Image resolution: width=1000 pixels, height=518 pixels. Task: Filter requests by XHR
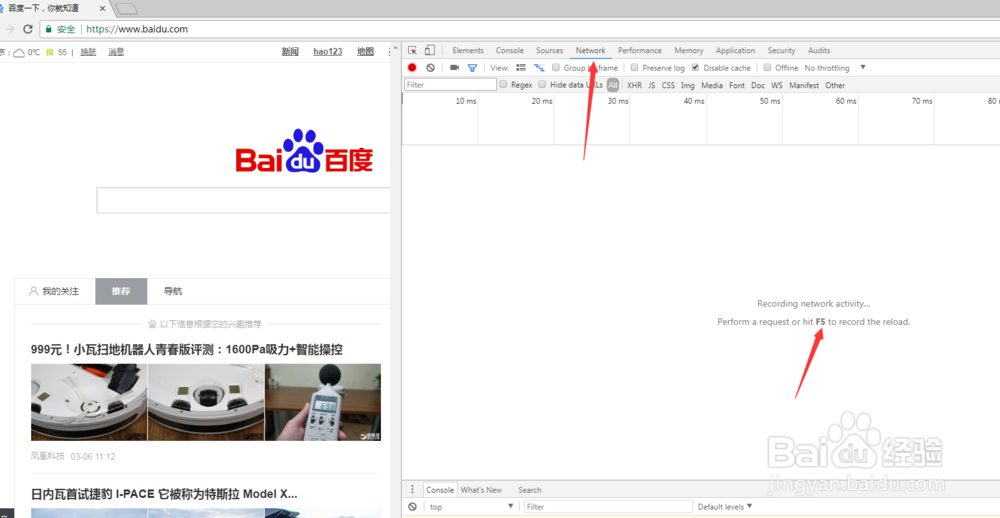[x=635, y=85]
